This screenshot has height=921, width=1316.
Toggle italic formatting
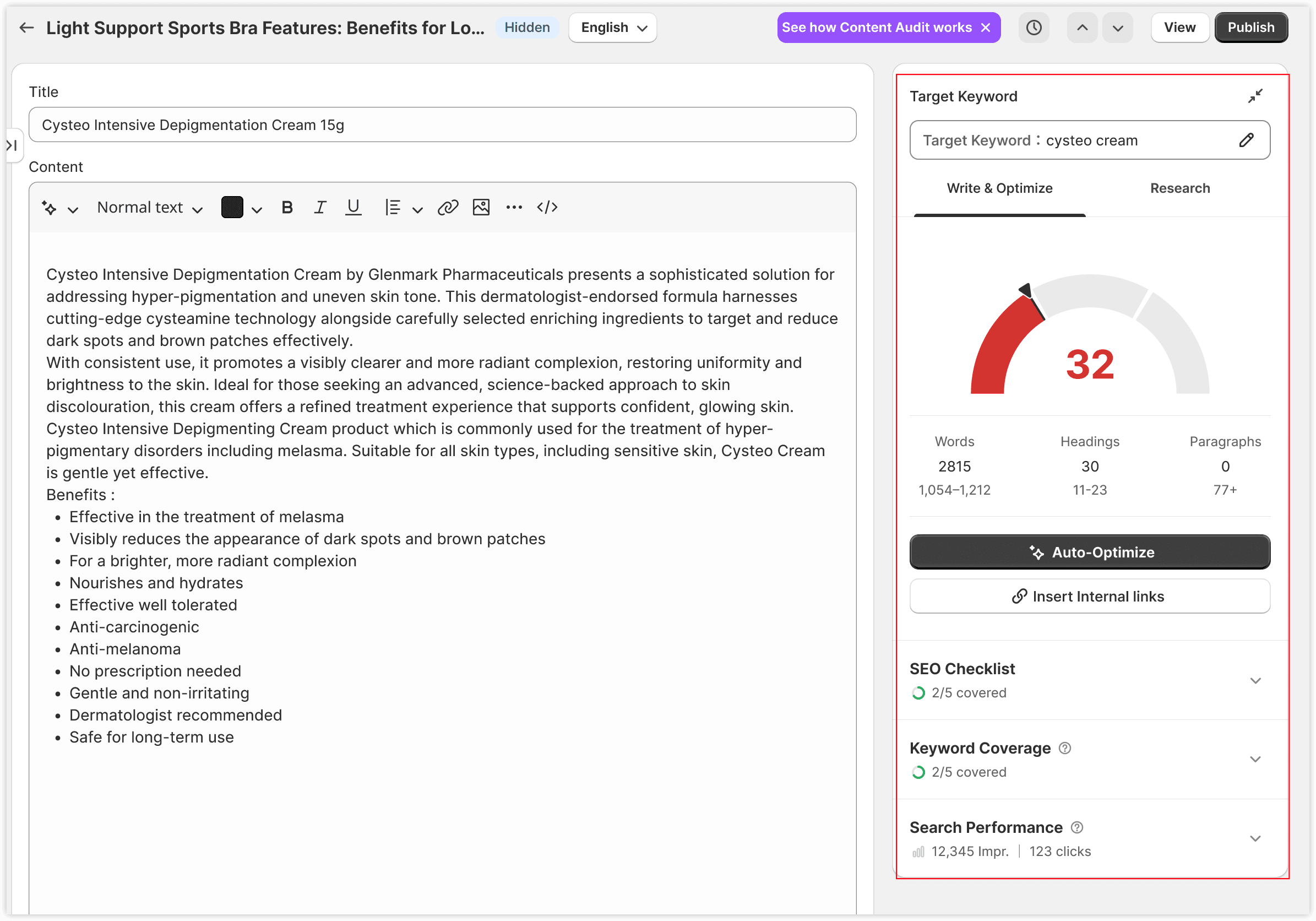point(320,208)
